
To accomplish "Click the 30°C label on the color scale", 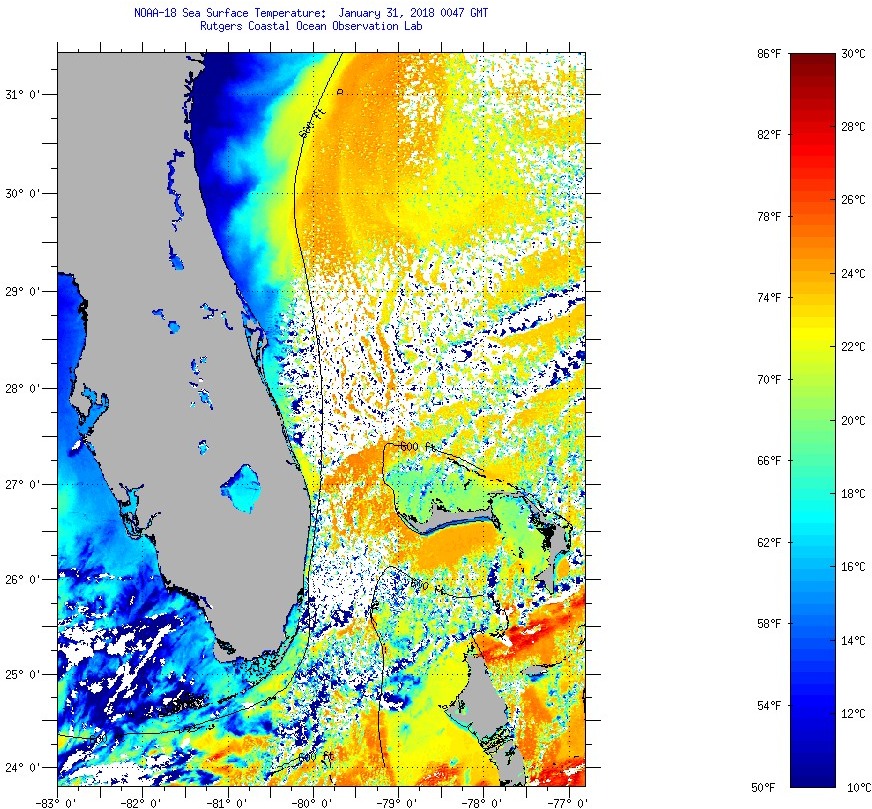I will click(x=853, y=53).
